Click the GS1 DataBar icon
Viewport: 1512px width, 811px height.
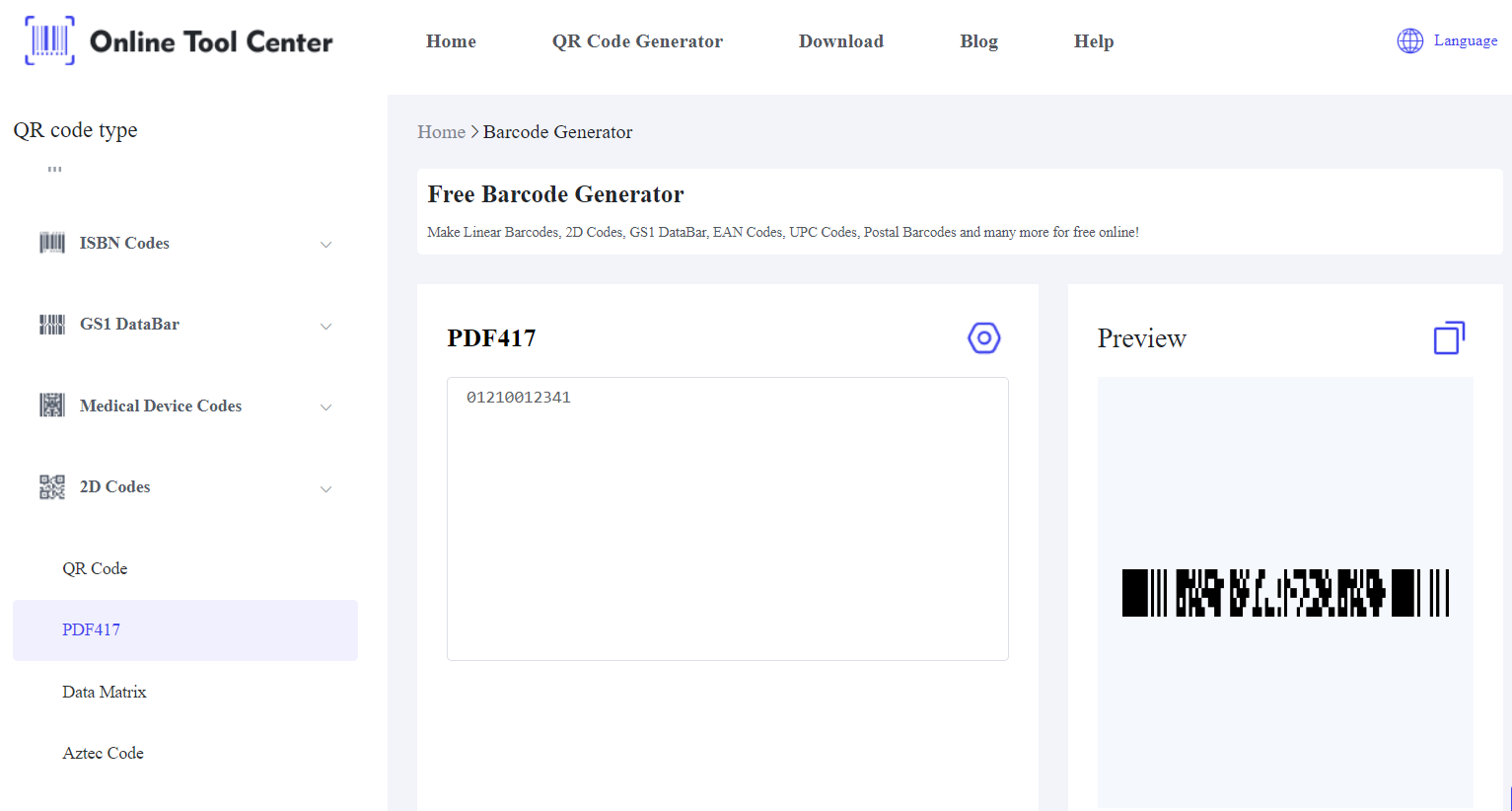click(x=52, y=325)
